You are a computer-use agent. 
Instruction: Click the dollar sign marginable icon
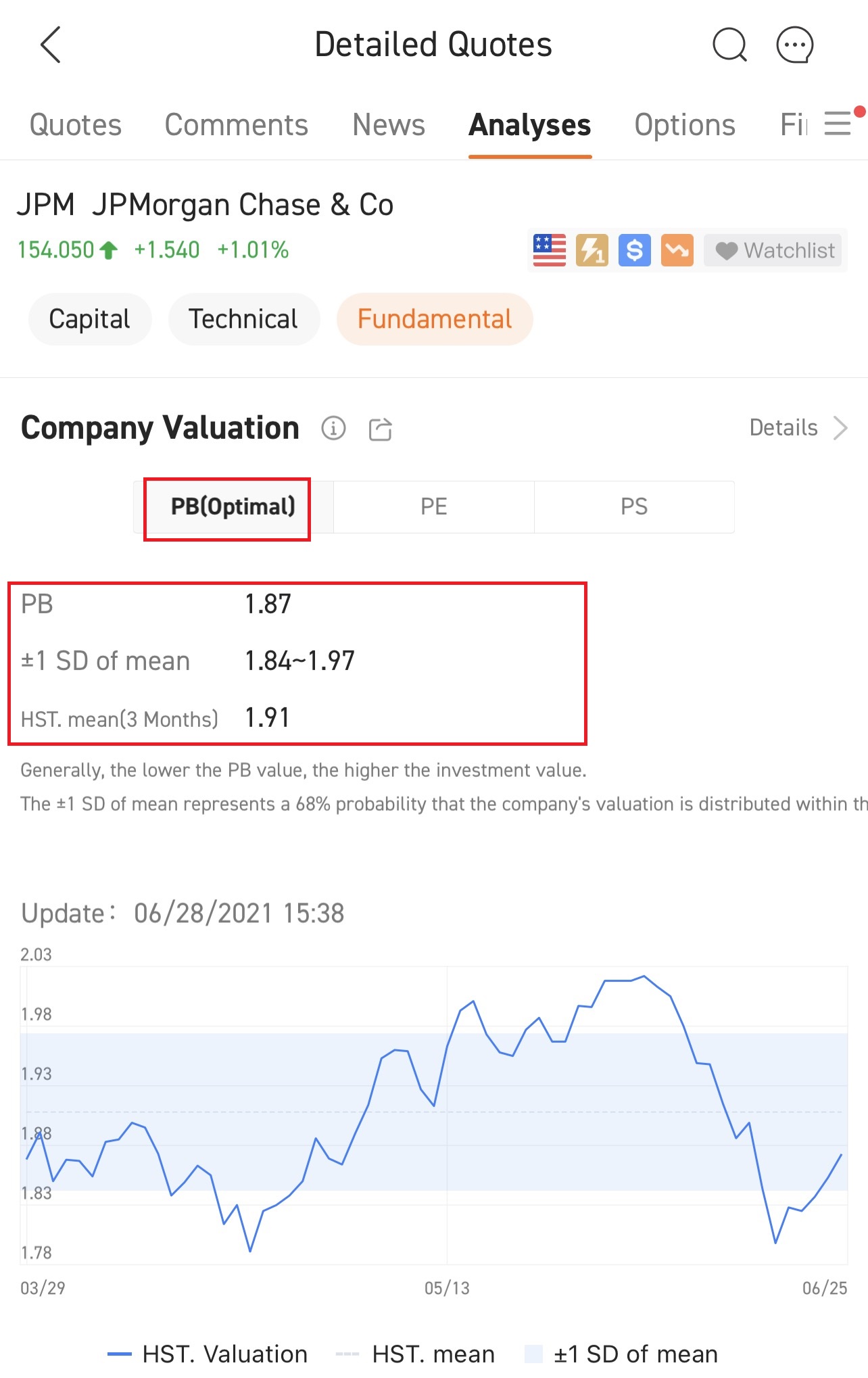coord(634,250)
